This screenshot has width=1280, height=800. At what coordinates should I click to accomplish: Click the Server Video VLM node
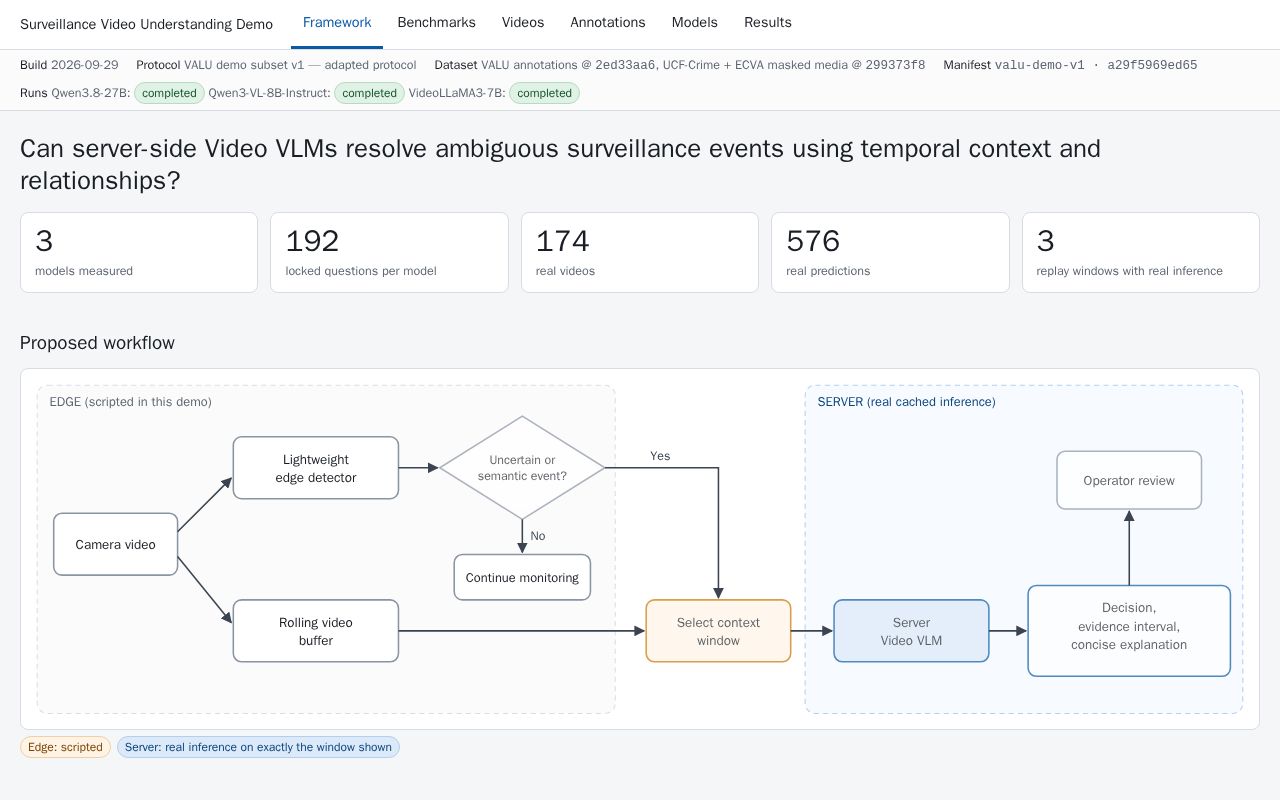911,631
